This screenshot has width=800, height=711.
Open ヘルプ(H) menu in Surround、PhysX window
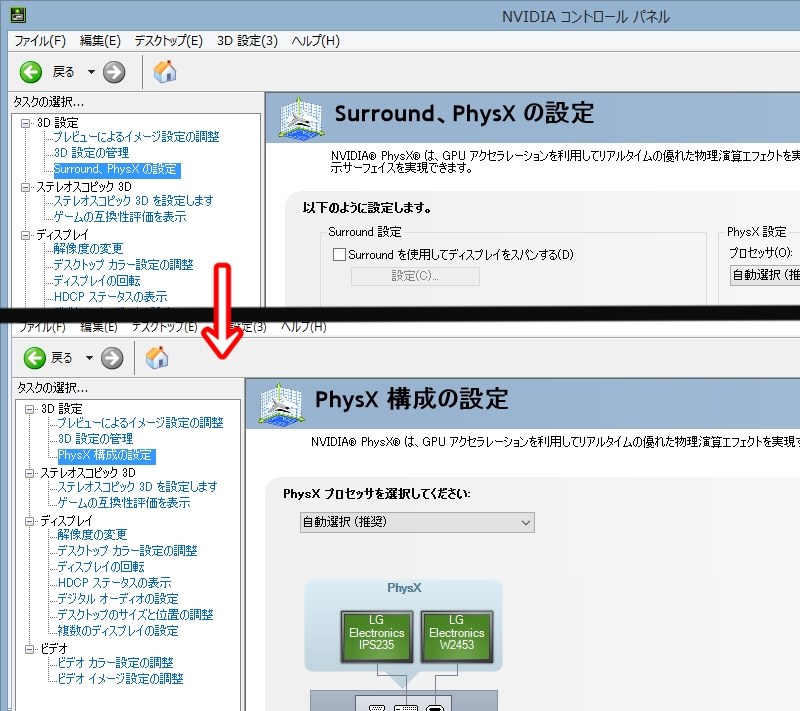tap(315, 41)
